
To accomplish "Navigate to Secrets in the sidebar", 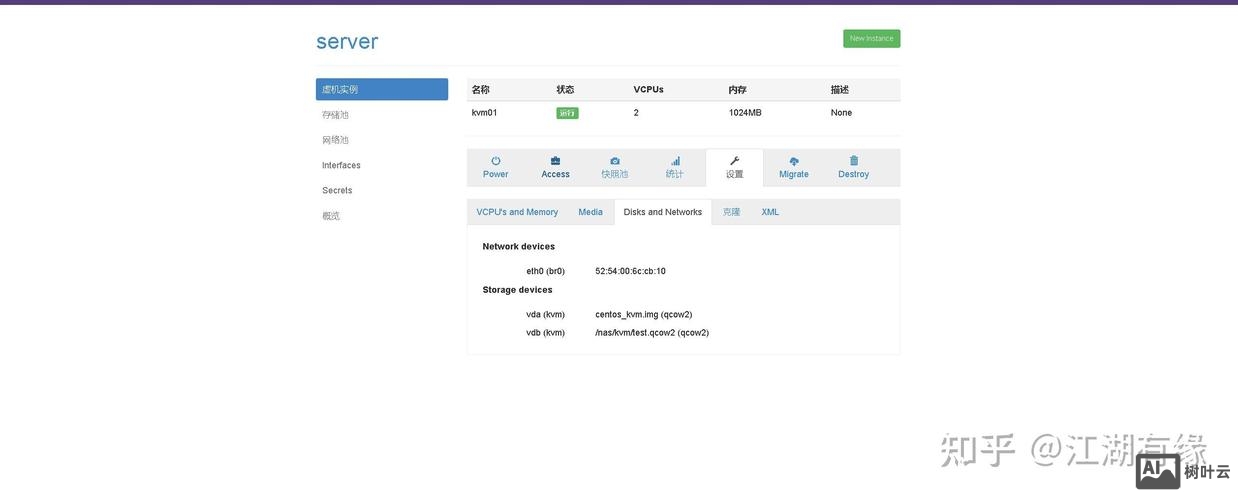I will [337, 190].
